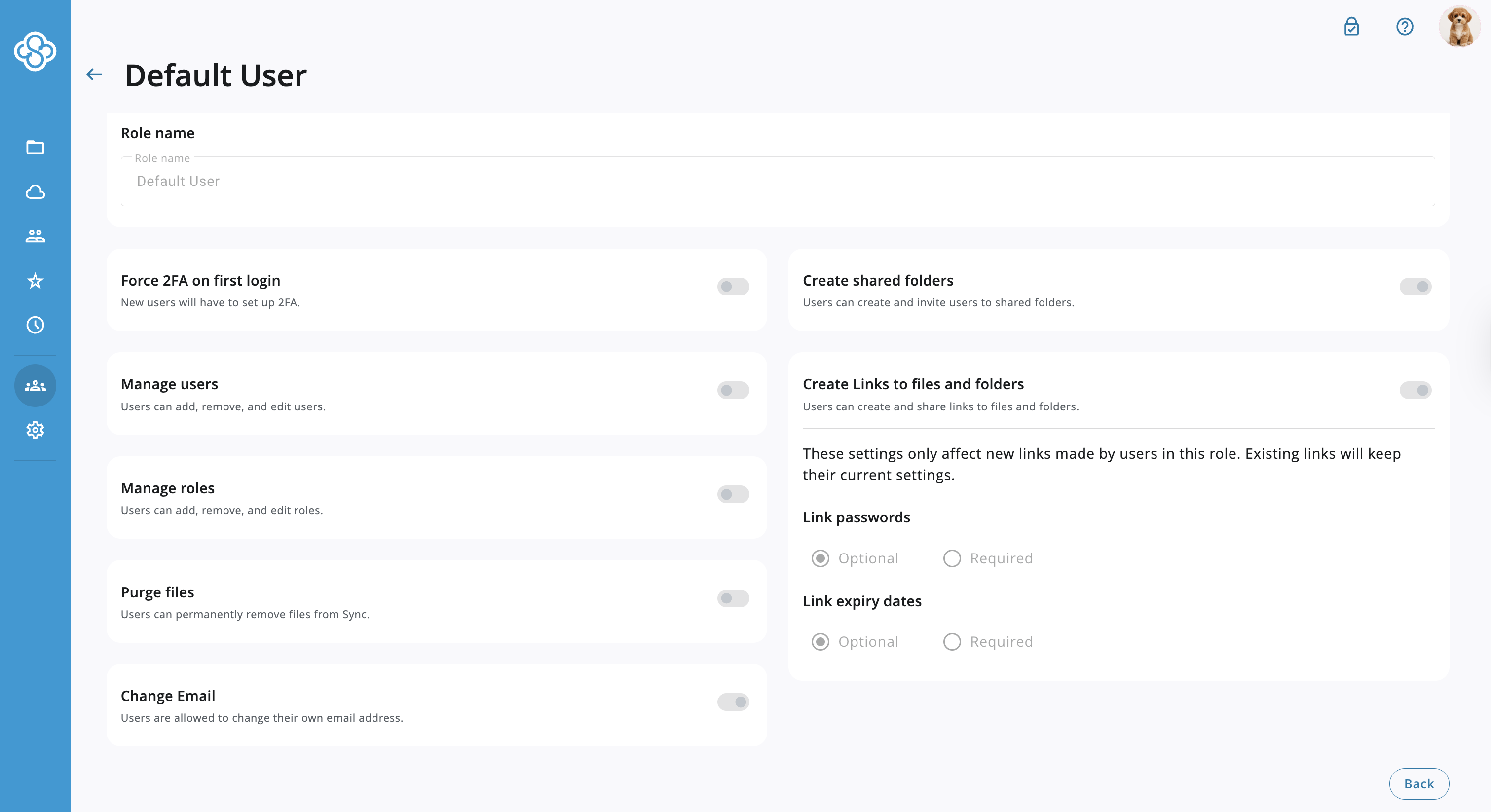
Task: Click the Sync logo icon
Action: pyautogui.click(x=35, y=51)
